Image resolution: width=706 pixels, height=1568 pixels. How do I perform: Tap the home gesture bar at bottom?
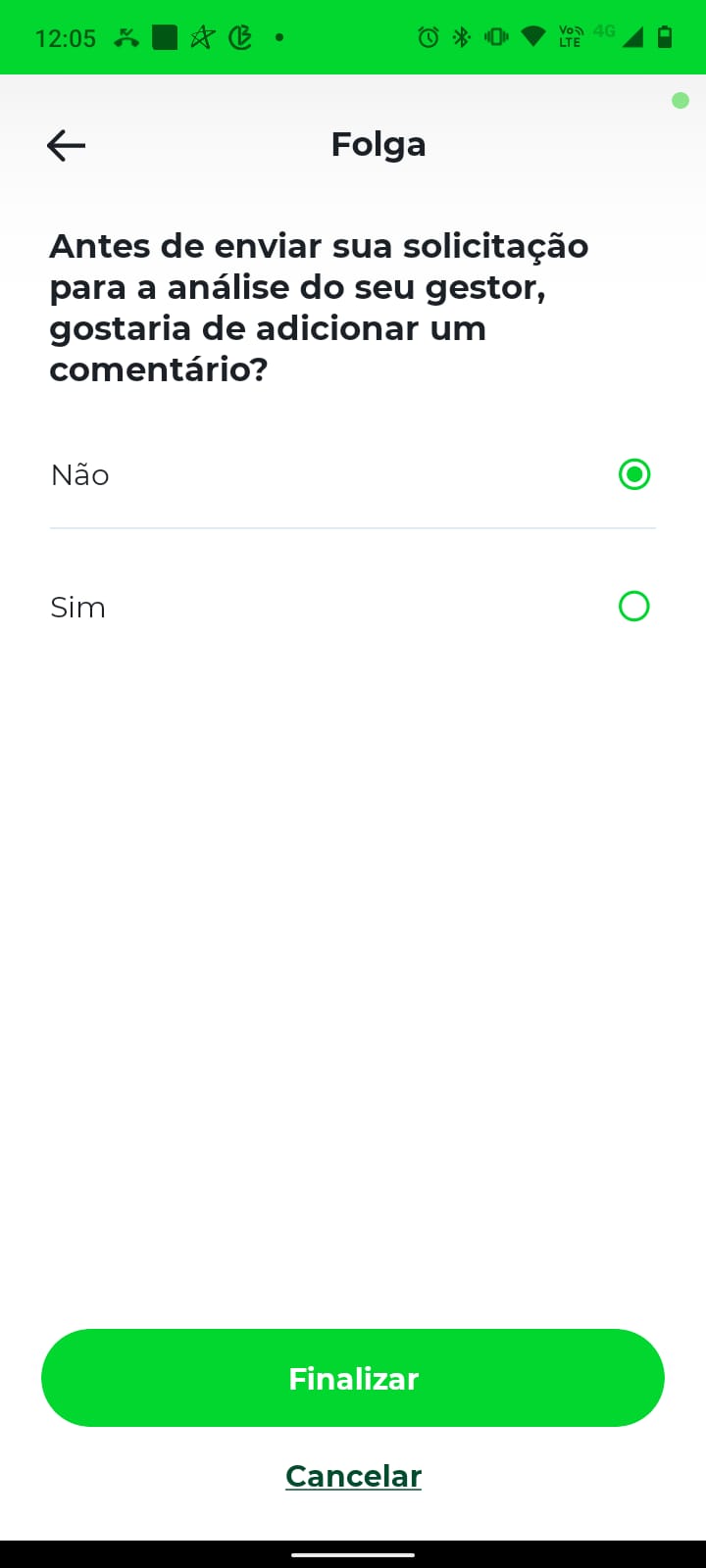point(353,1554)
